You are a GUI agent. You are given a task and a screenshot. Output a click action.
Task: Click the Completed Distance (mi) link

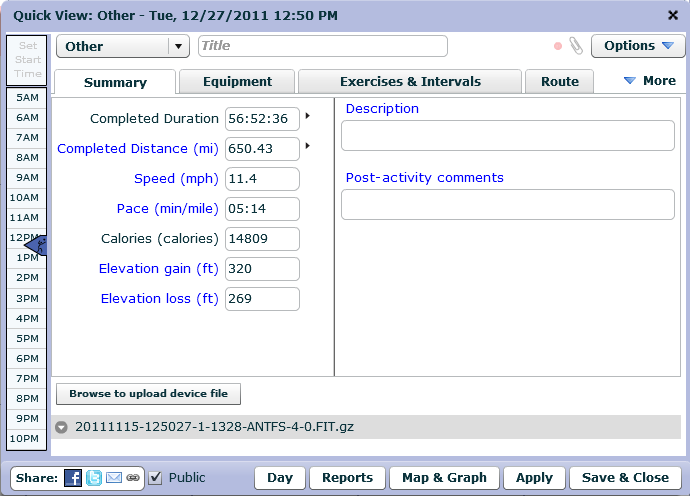pos(138,149)
